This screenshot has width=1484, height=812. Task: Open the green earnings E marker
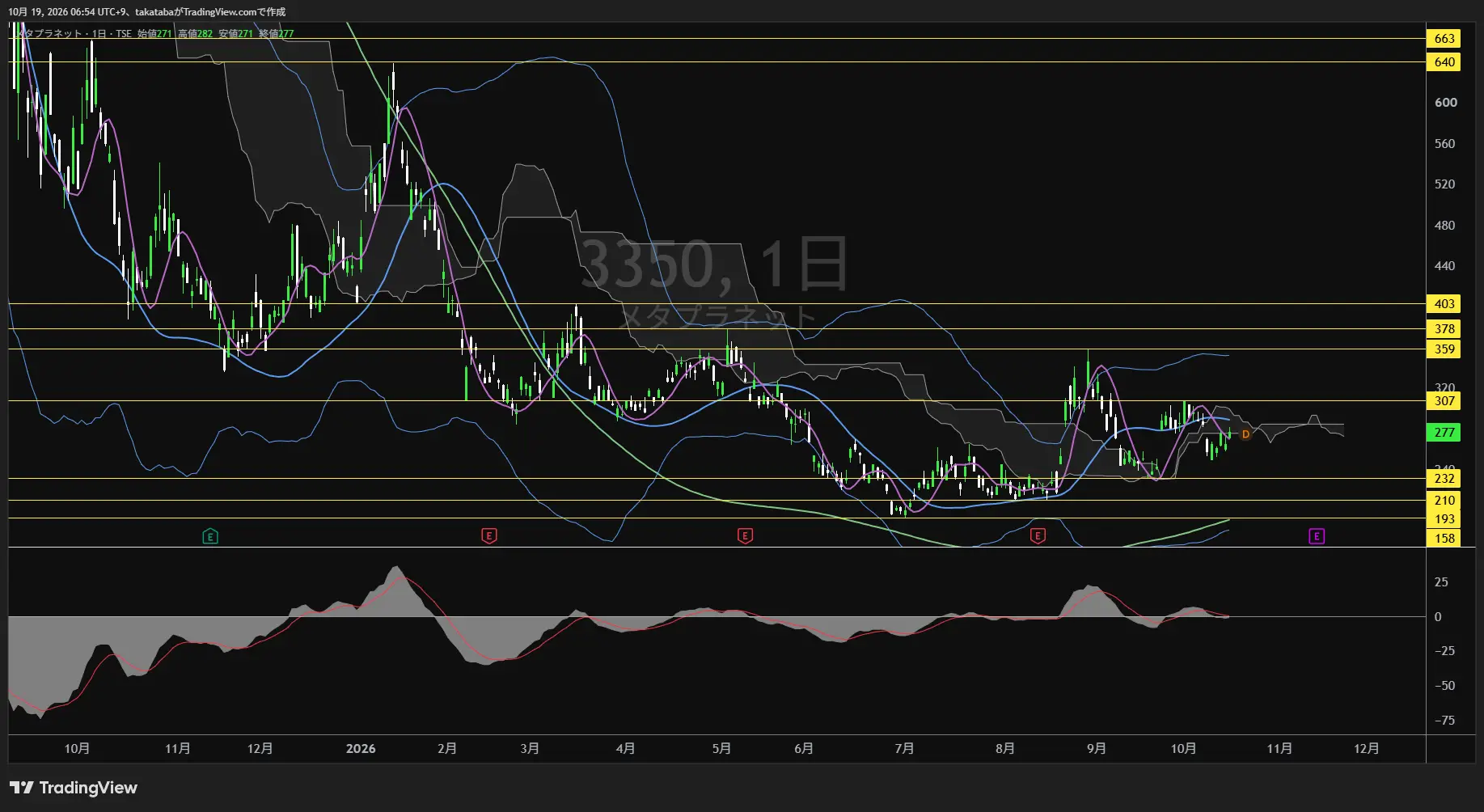[210, 536]
